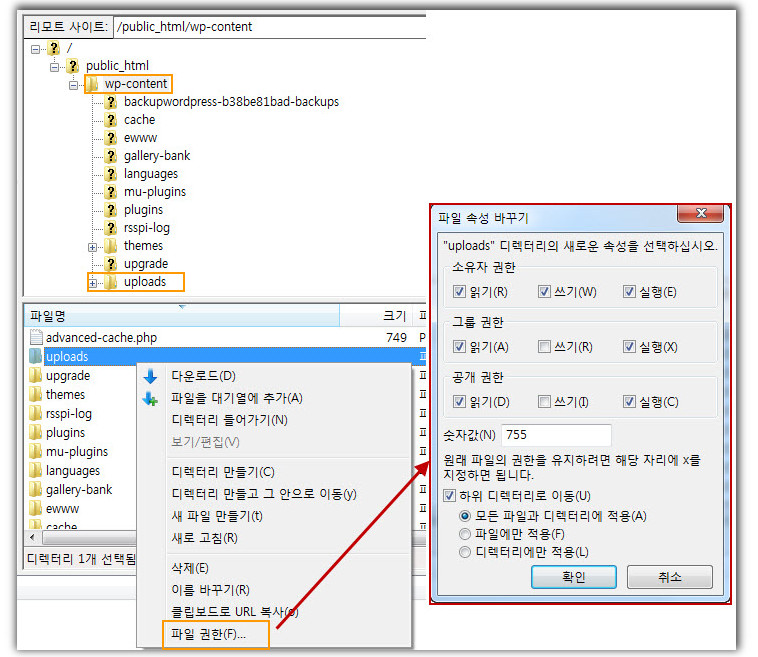Click the folder icon next to themes in tree
This screenshot has width=758, height=657.
point(110,246)
